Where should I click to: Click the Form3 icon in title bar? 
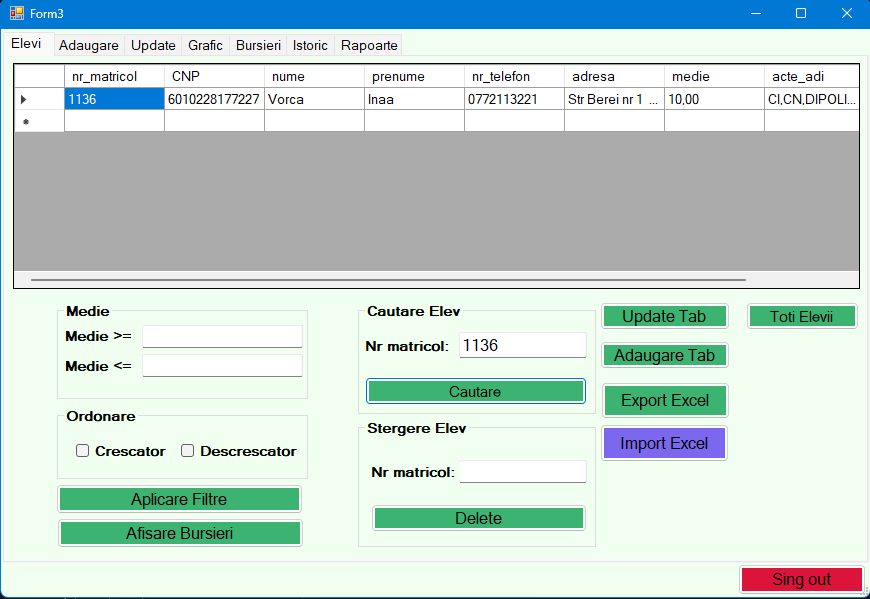(12, 13)
